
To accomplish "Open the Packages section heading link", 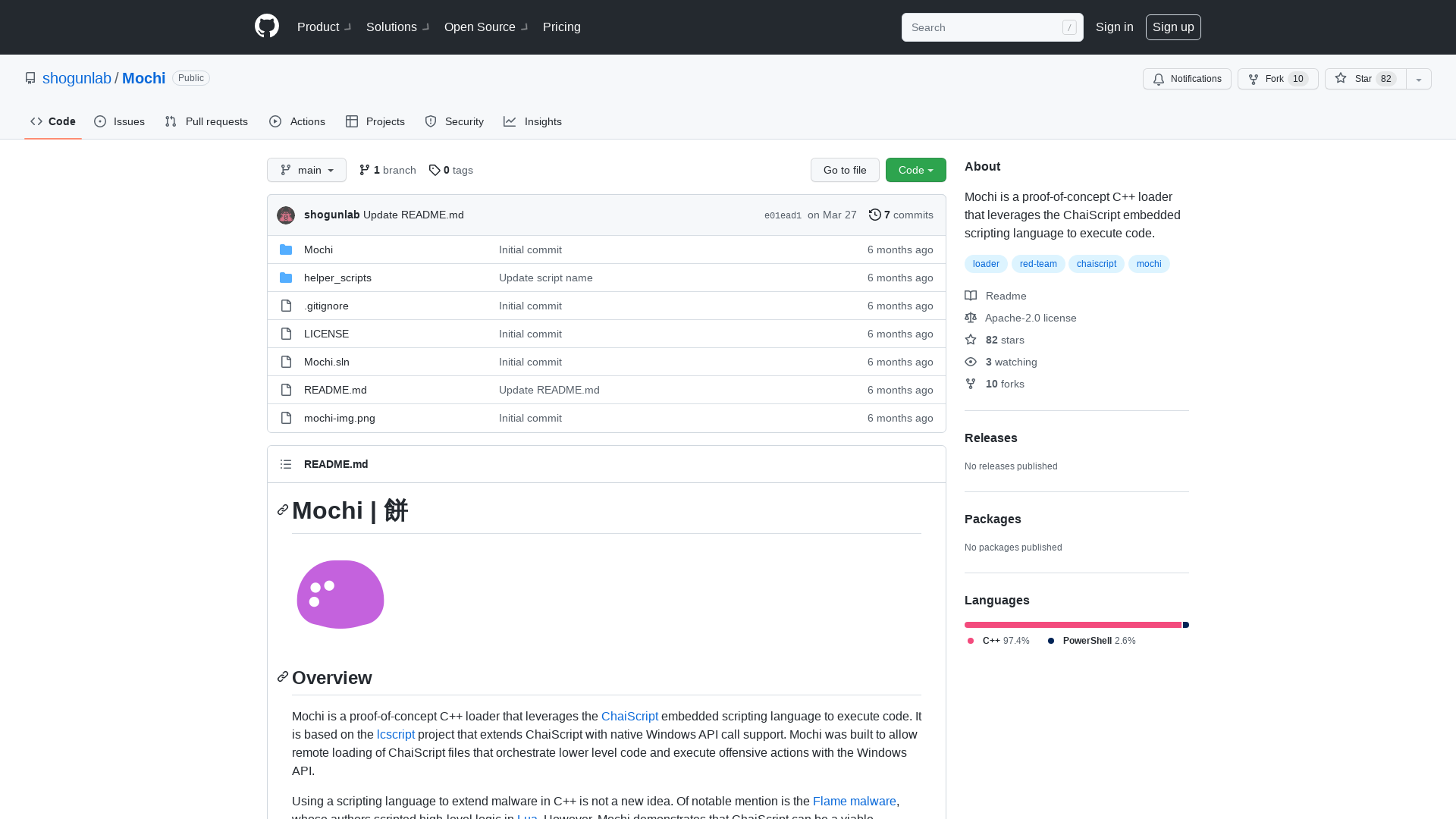I will pos(993,519).
